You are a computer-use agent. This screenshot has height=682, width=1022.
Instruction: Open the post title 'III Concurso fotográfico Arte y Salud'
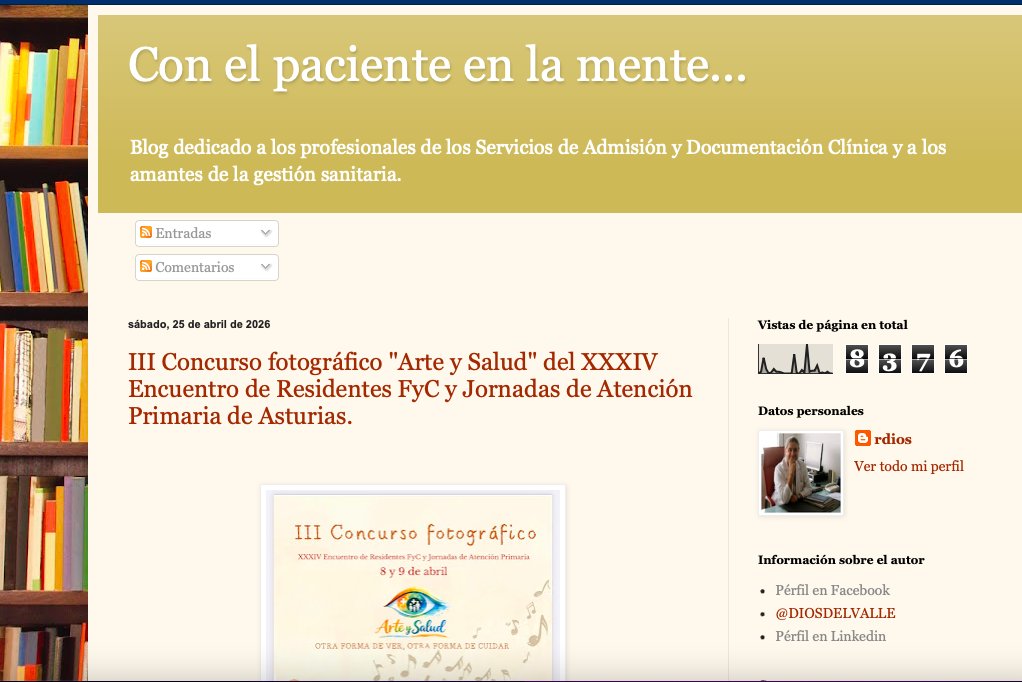[x=410, y=389]
